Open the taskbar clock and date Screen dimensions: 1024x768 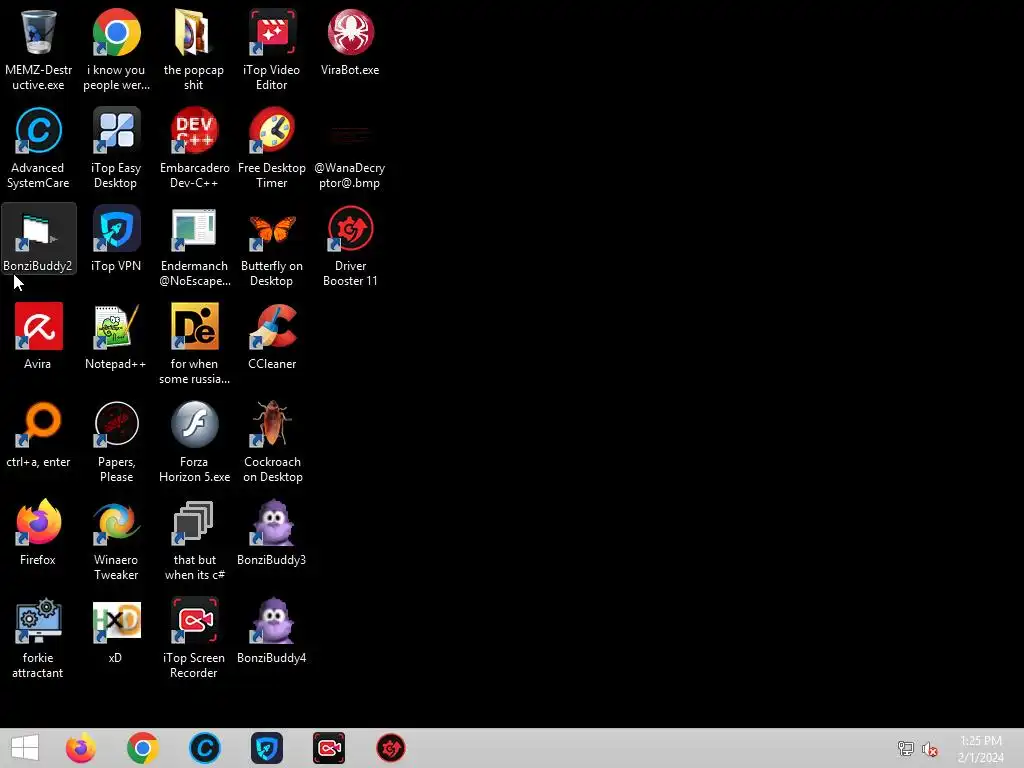click(980, 748)
